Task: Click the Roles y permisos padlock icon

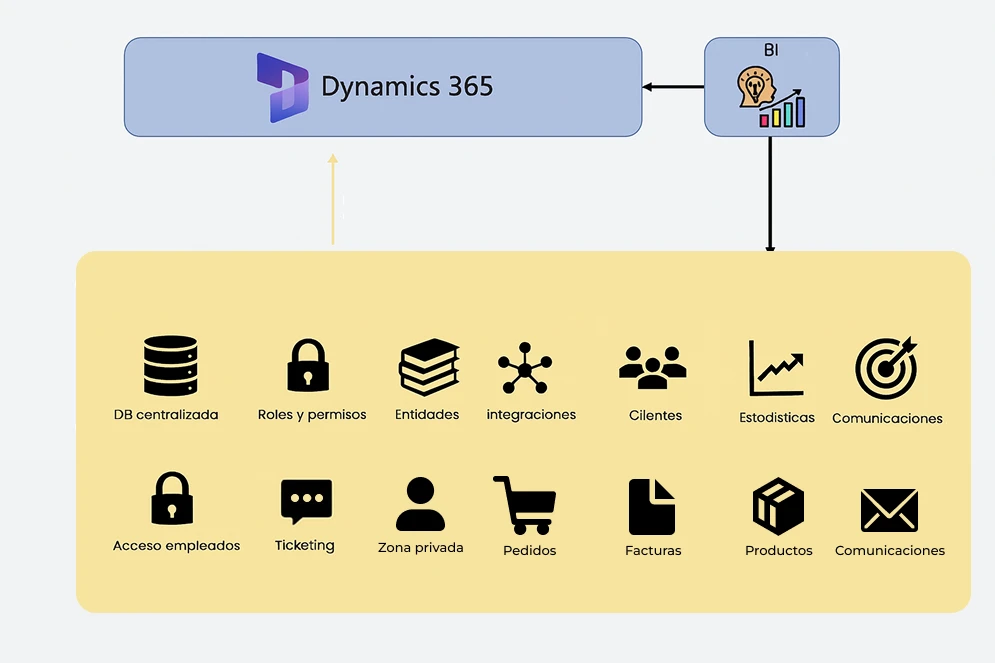Action: (308, 365)
